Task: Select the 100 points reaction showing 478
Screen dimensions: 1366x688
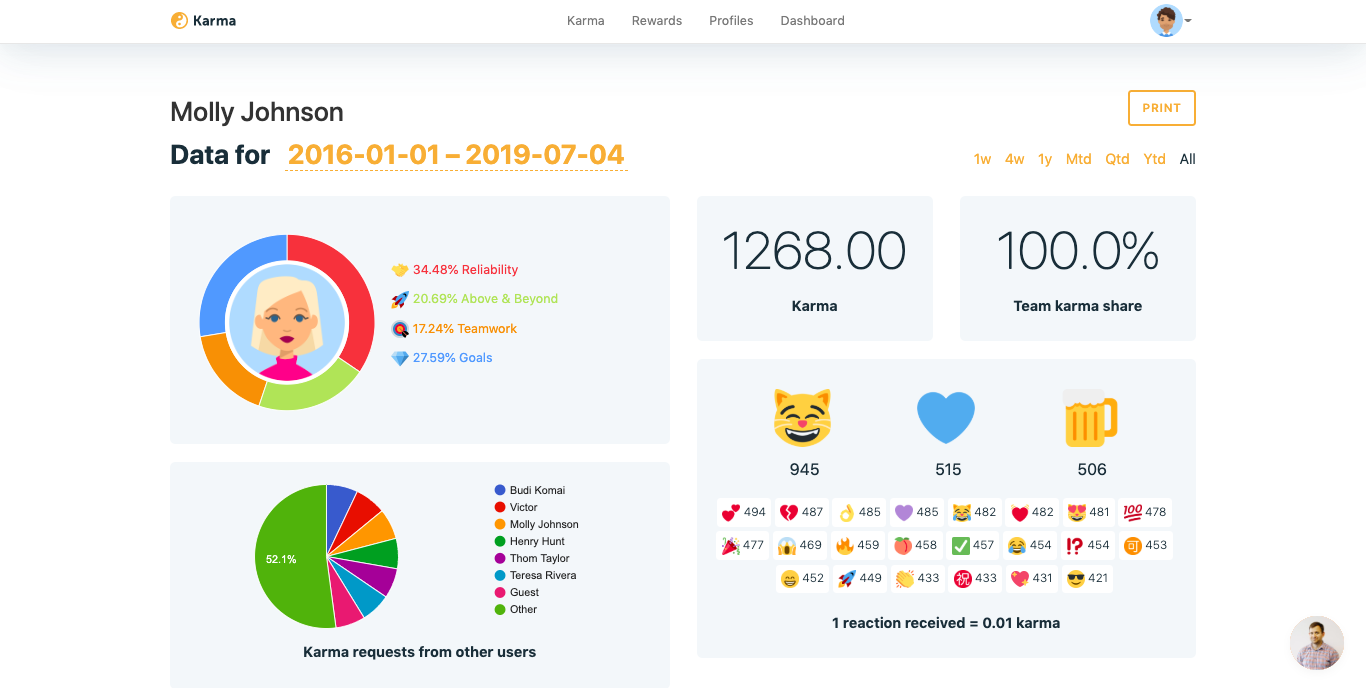Action: [x=1145, y=512]
